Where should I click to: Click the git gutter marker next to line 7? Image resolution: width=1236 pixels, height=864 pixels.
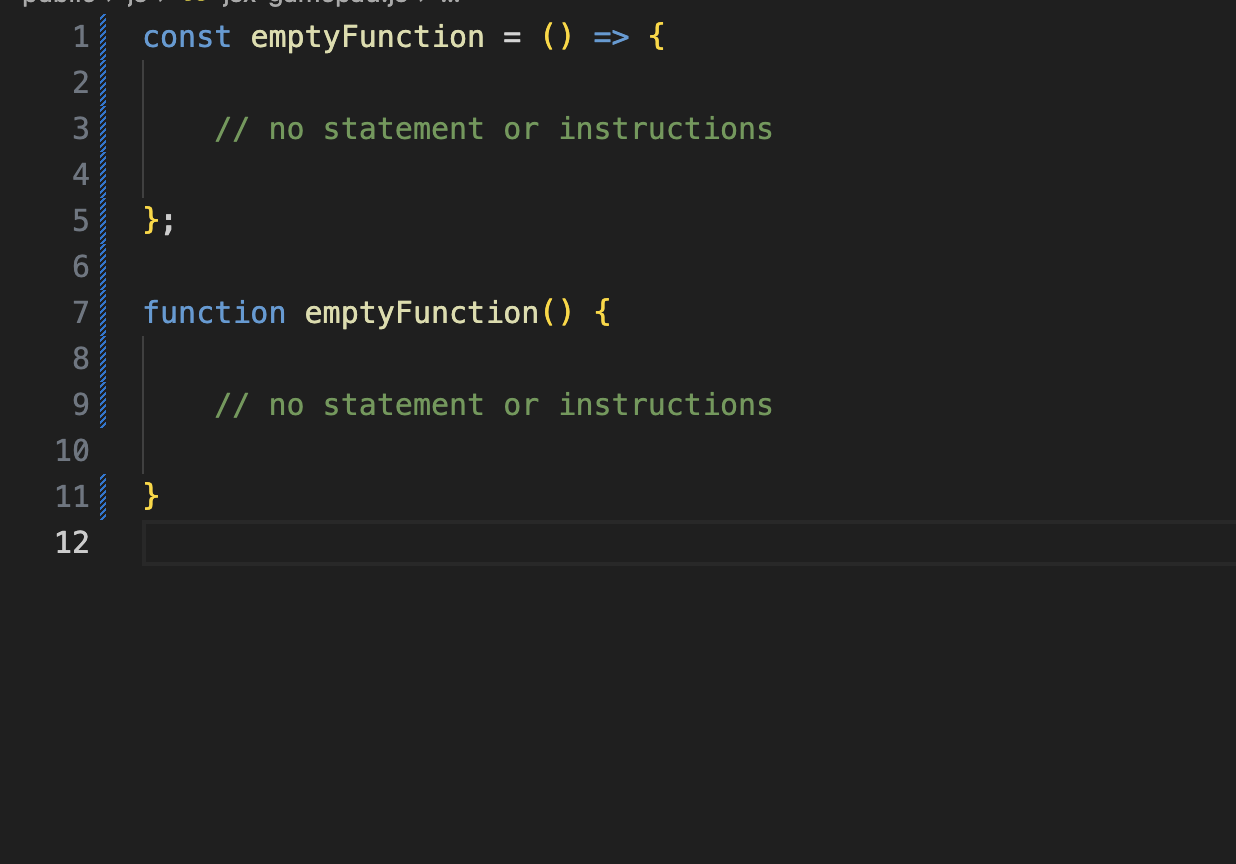[102, 312]
